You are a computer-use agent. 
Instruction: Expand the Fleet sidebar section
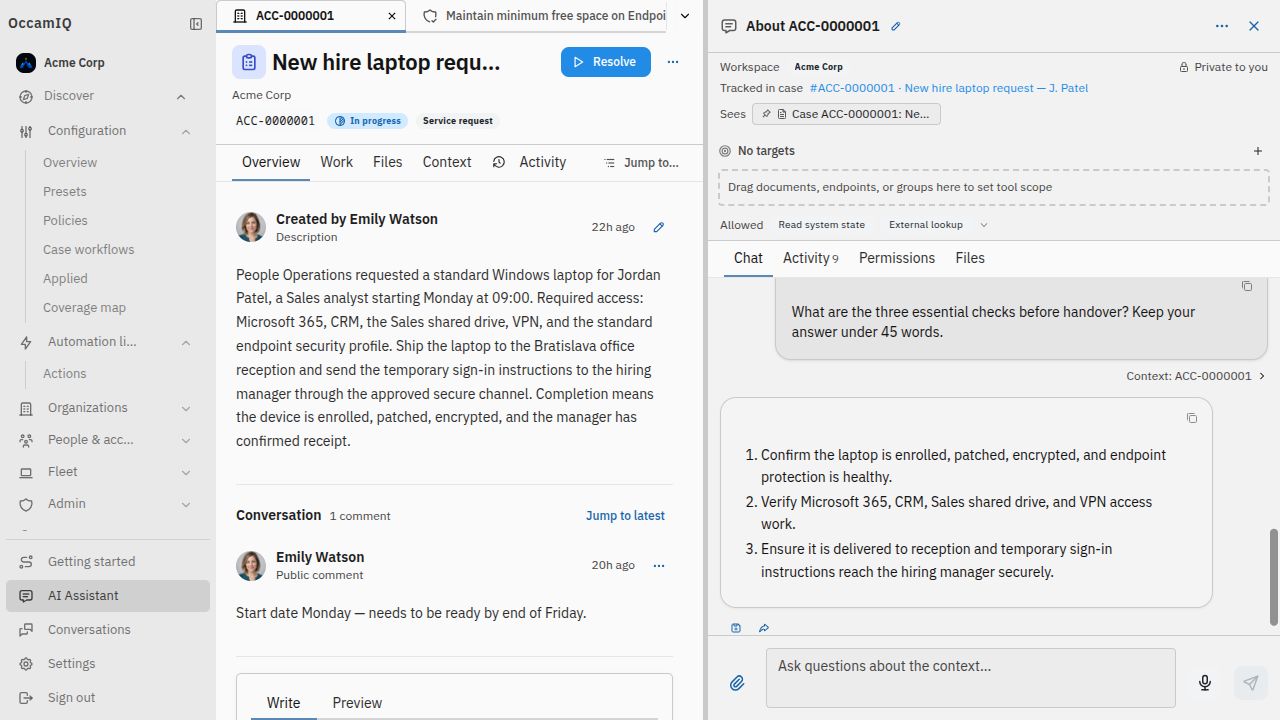point(186,472)
